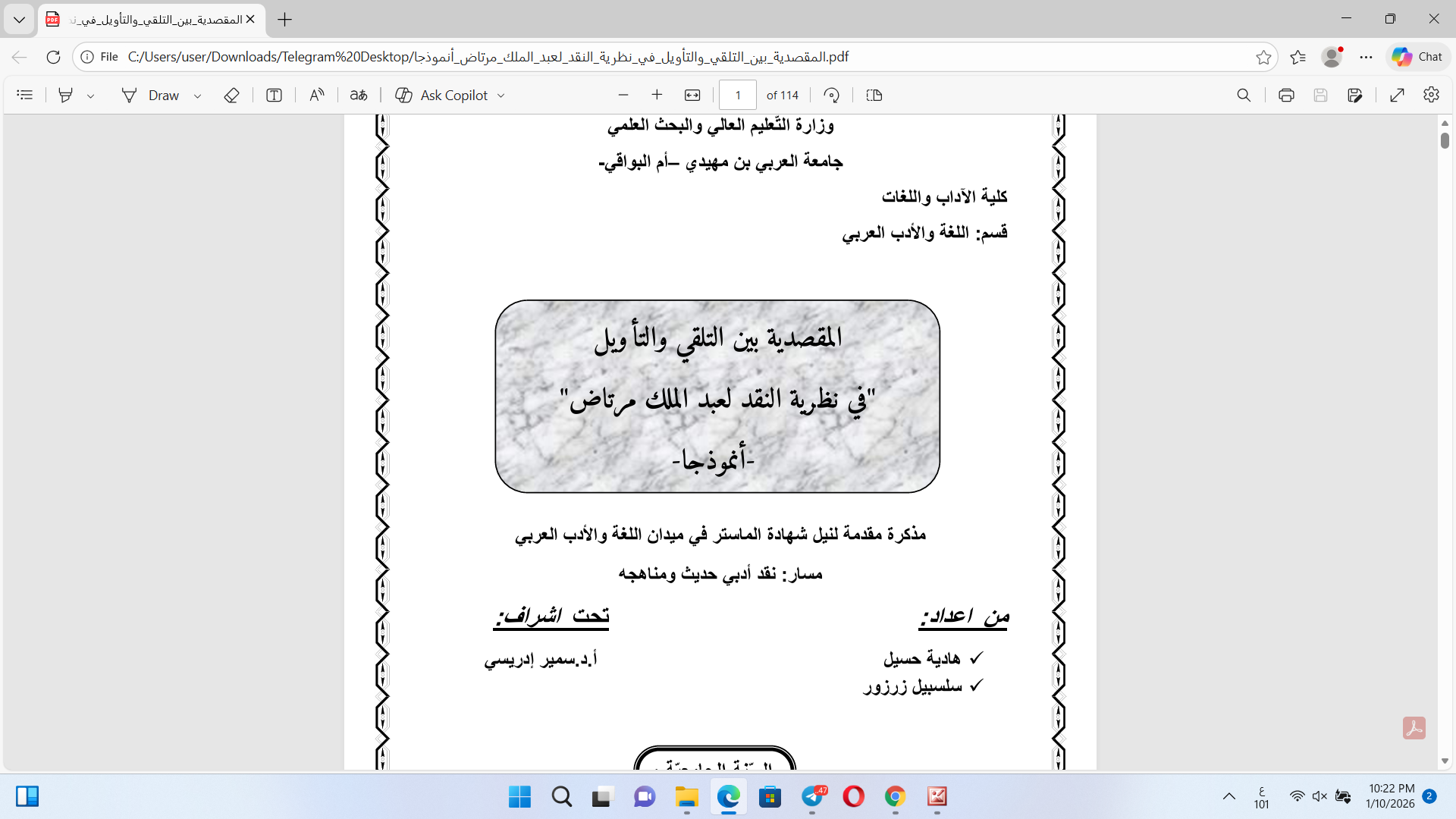Open the Translate tool
Screen dimensions: 1456x819
tap(359, 95)
